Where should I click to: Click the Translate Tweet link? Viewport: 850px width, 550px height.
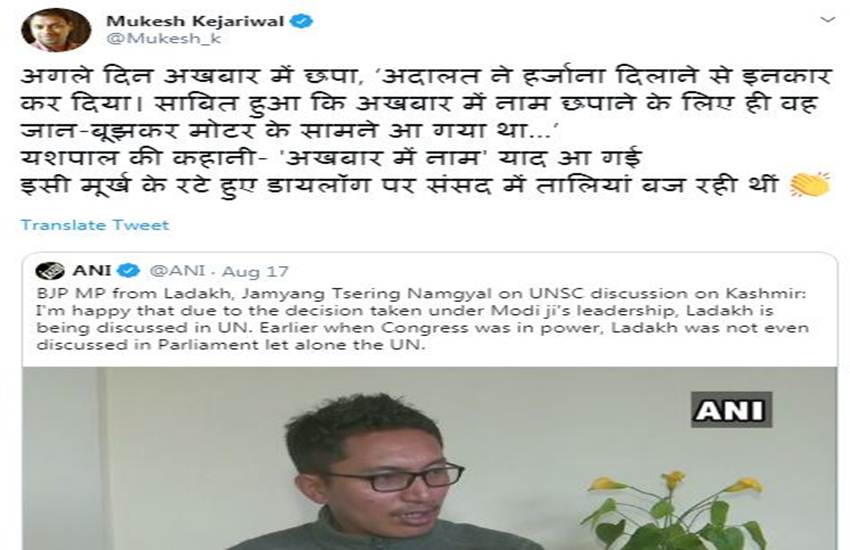pyautogui.click(x=95, y=225)
